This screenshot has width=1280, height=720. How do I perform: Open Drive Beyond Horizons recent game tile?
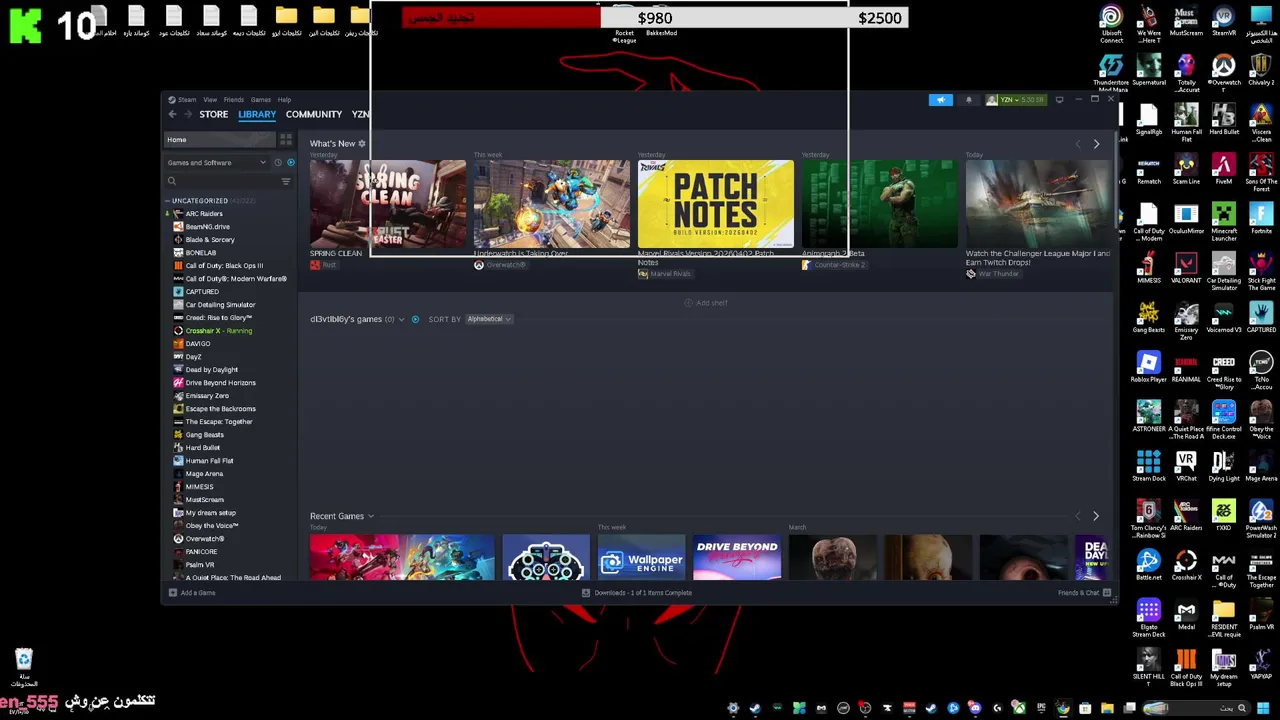click(737, 557)
